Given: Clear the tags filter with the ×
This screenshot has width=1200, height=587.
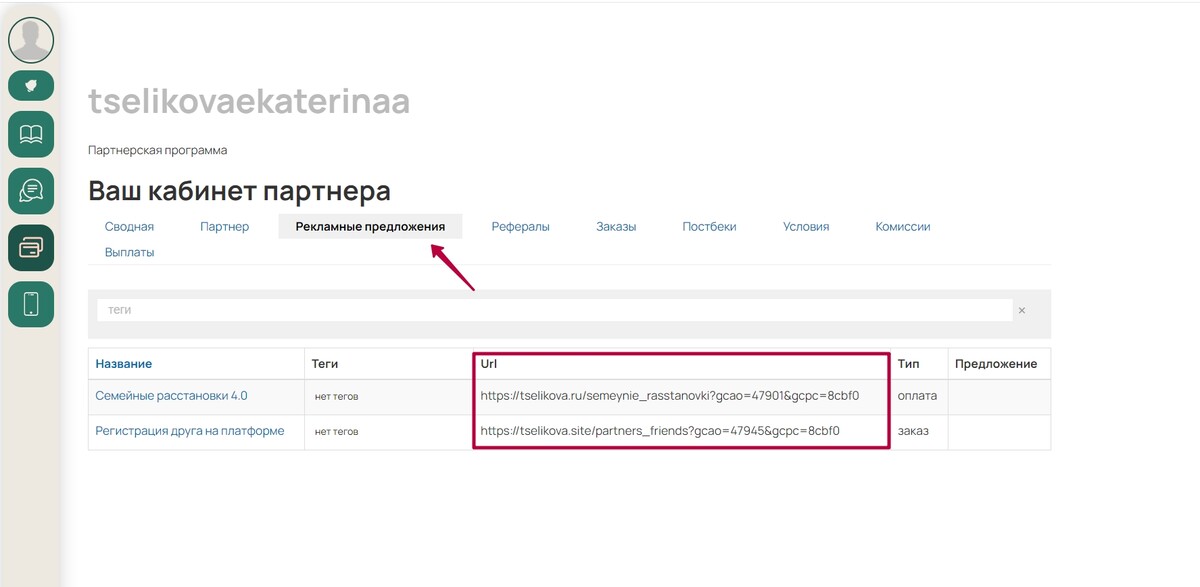Looking at the screenshot, I should (1021, 311).
